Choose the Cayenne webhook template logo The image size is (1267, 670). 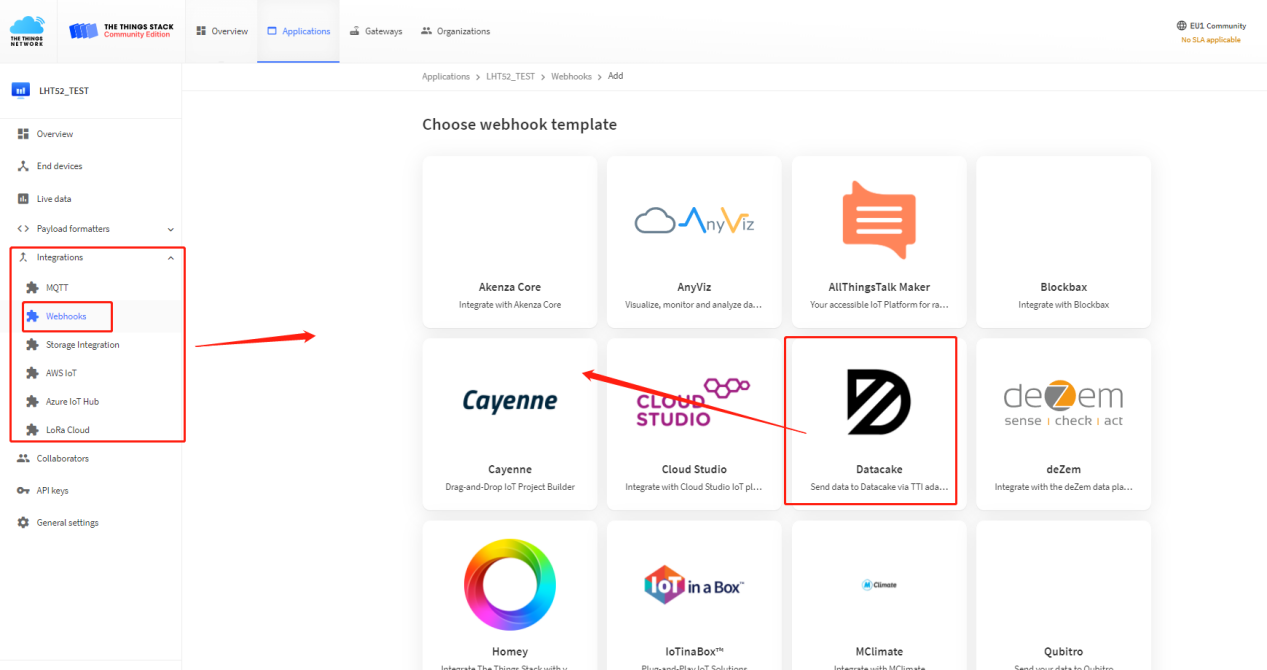pos(510,402)
